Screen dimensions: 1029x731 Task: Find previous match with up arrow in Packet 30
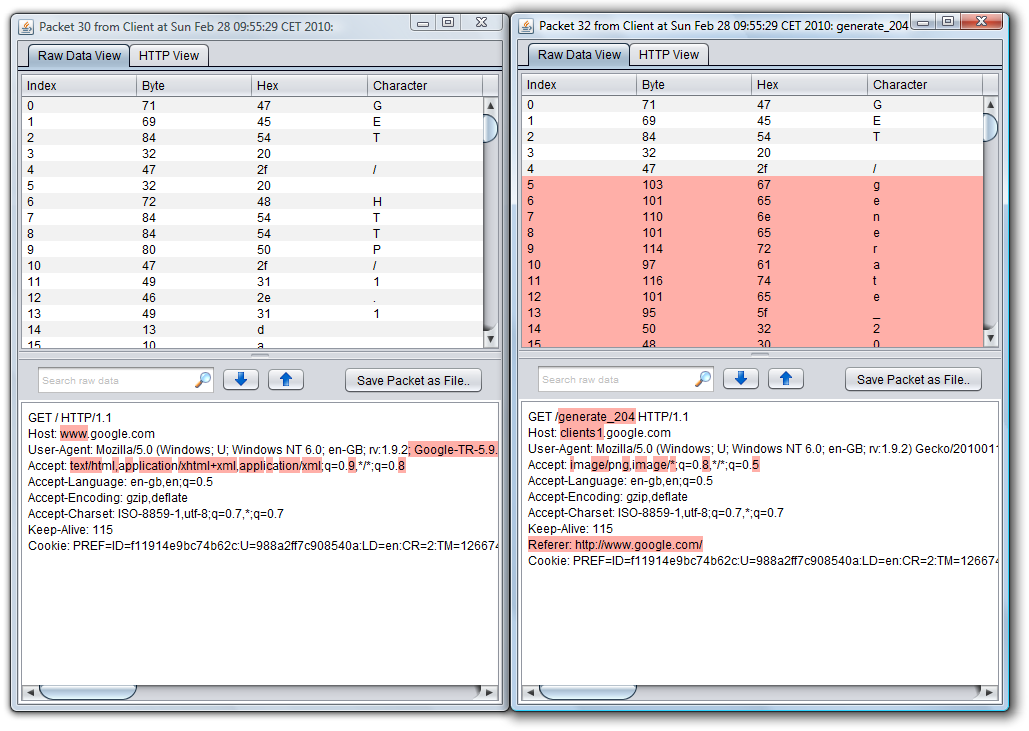pos(285,380)
